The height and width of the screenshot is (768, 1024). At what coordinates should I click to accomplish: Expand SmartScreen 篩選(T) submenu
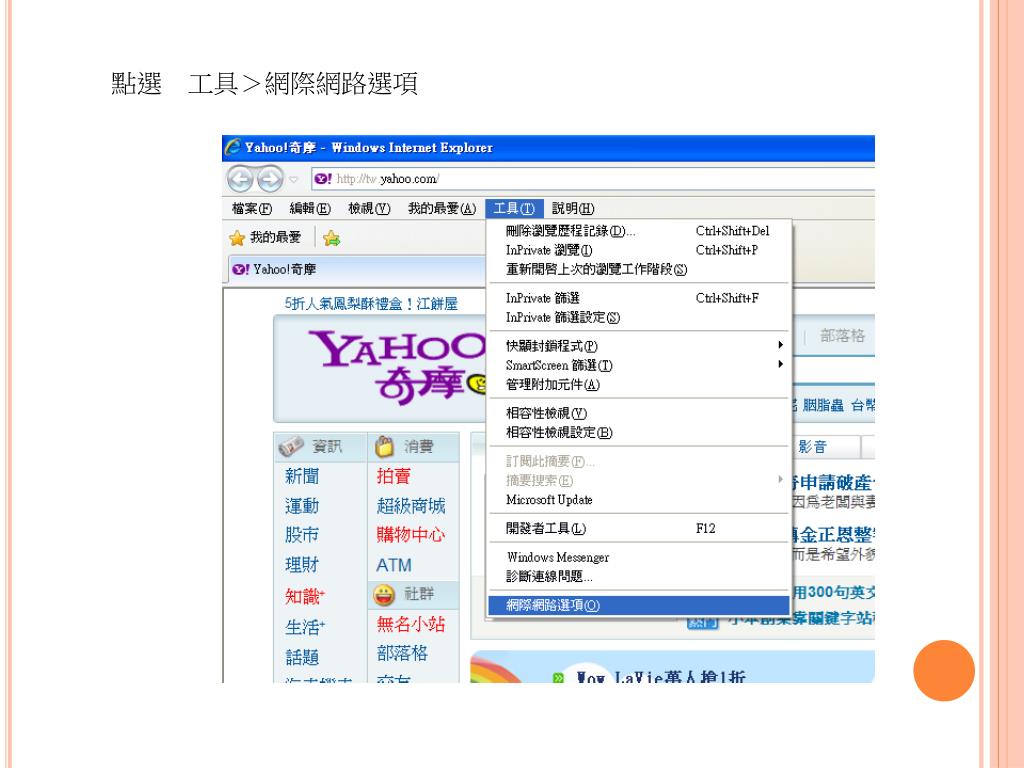(x=639, y=365)
